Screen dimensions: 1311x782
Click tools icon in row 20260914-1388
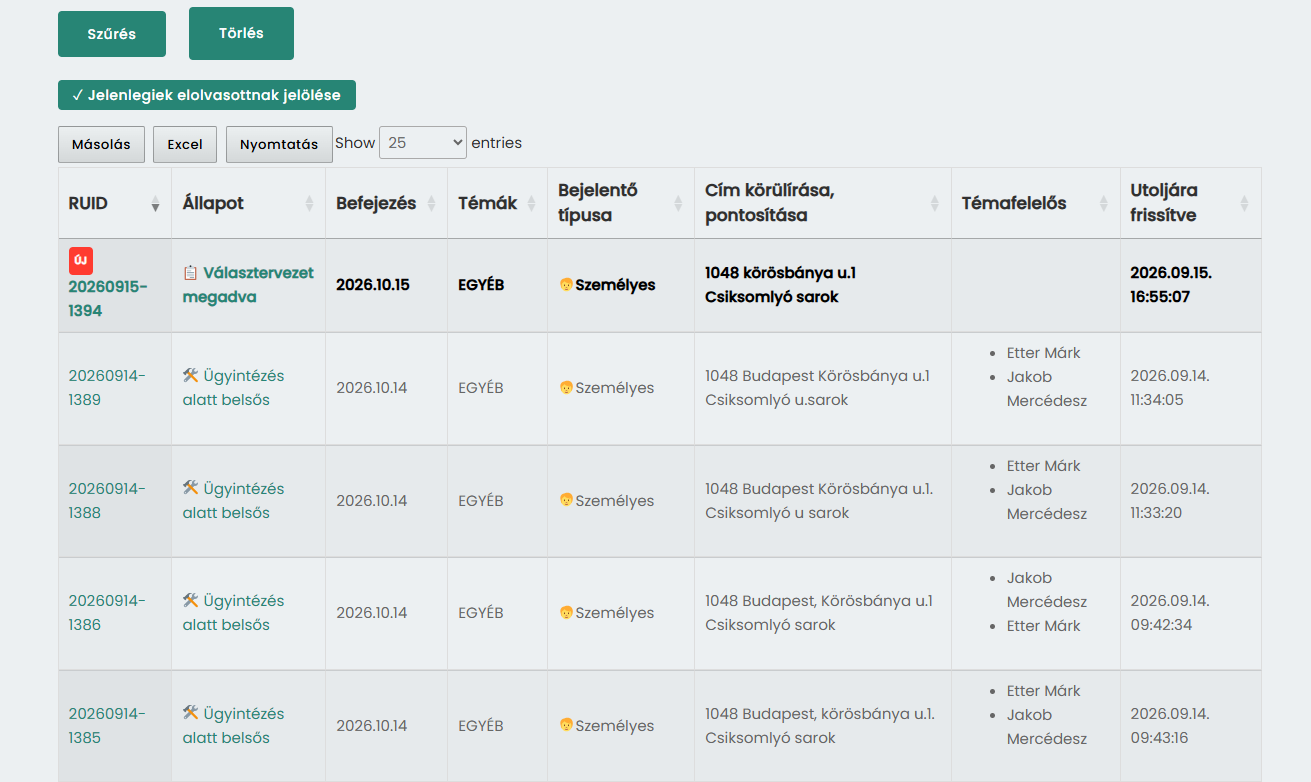pyautogui.click(x=191, y=488)
